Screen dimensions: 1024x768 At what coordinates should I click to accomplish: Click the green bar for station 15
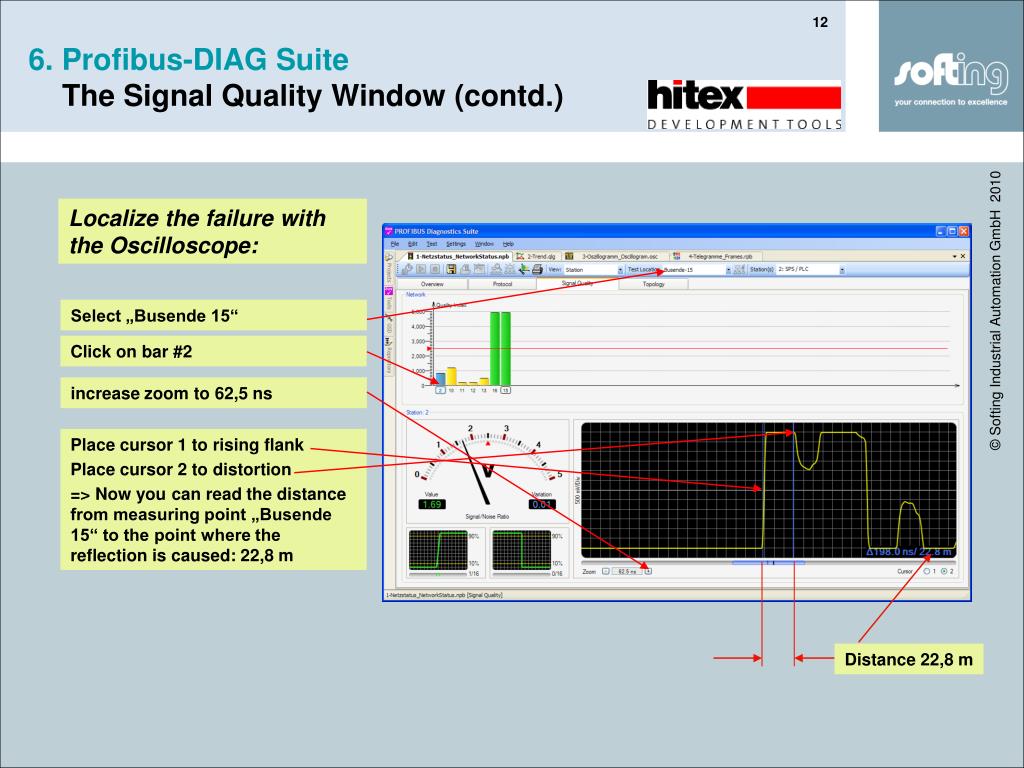coord(506,349)
